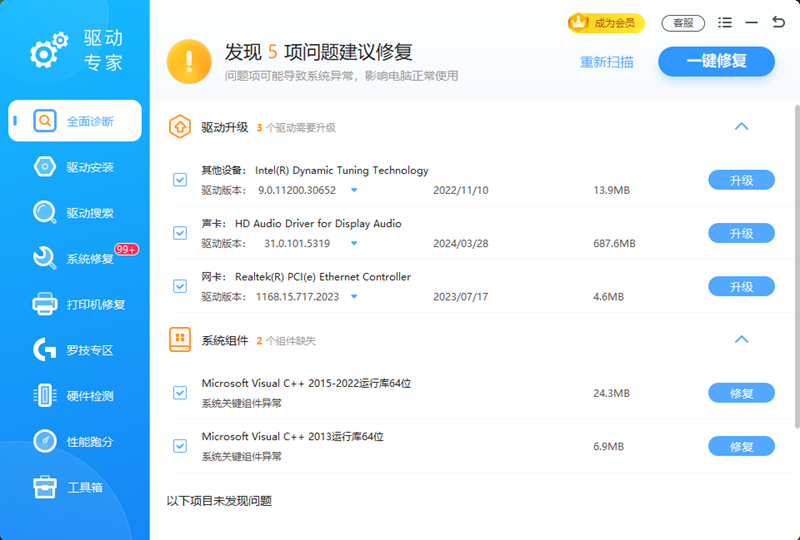Click the 性能跑分 gauge icon
Screen dimensions: 800x540
pyautogui.click(x=45, y=441)
